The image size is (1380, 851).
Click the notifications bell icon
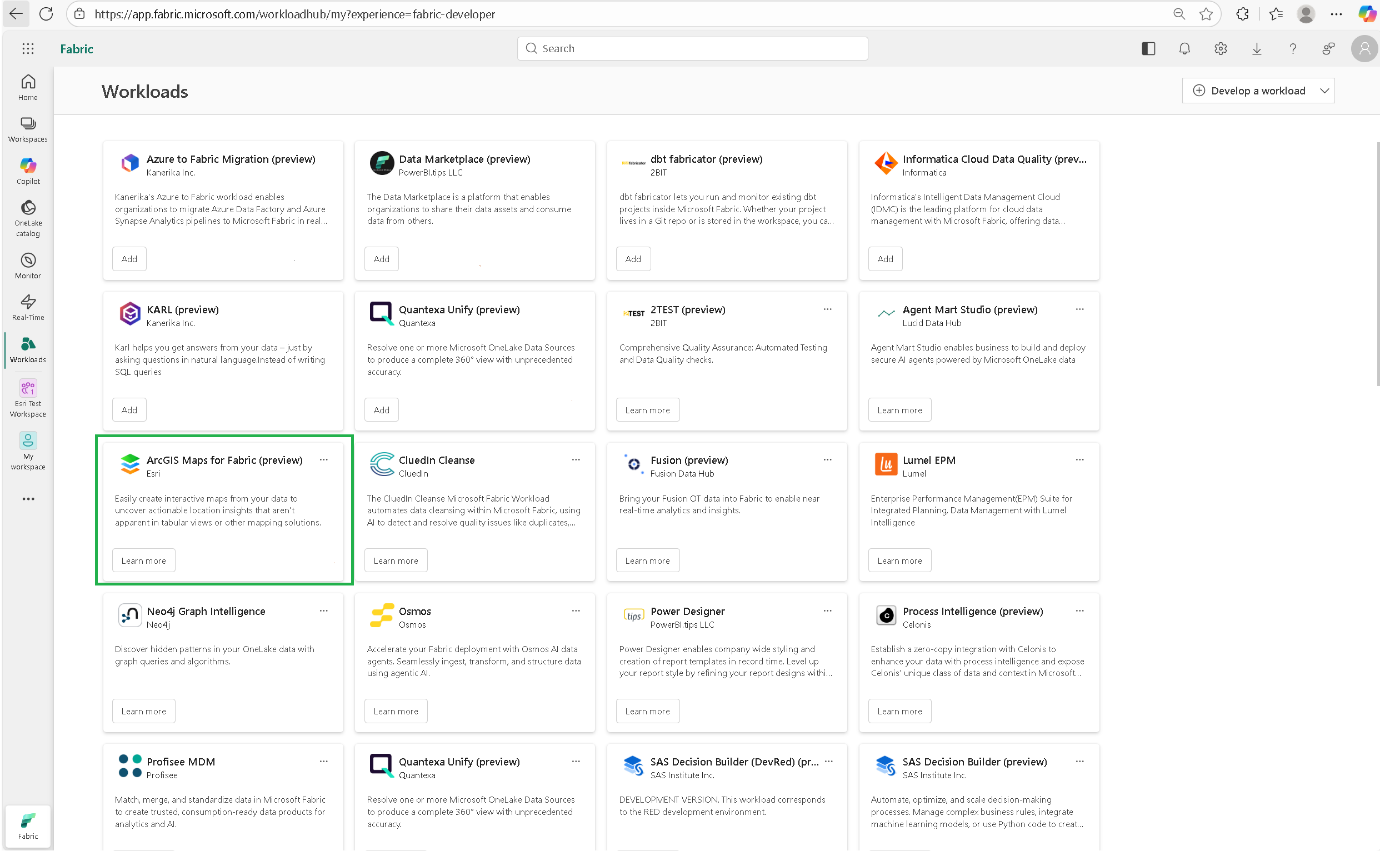1185,48
